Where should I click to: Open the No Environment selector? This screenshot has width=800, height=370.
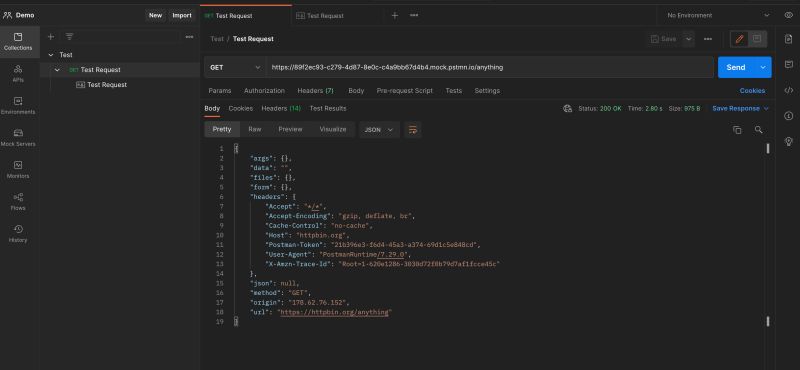718,15
